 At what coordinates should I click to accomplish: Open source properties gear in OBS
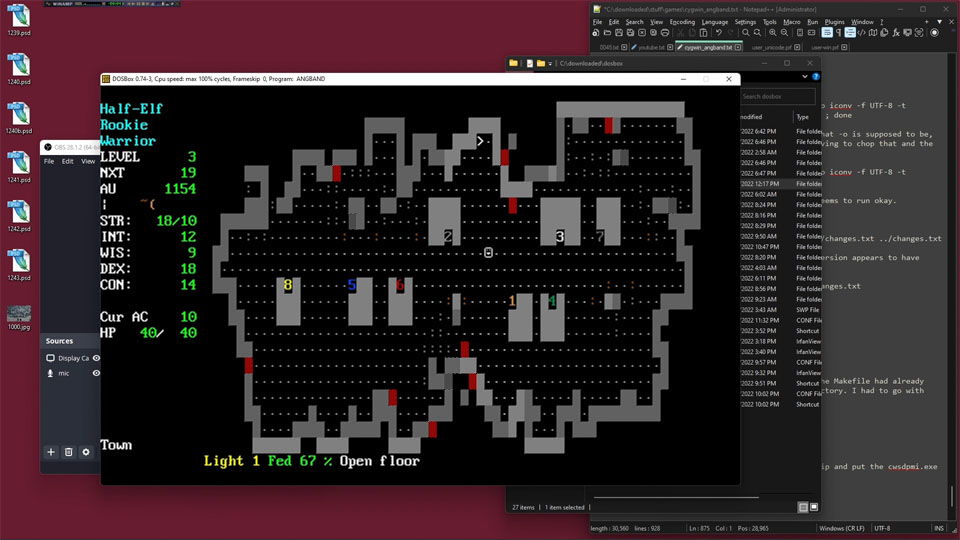click(86, 452)
